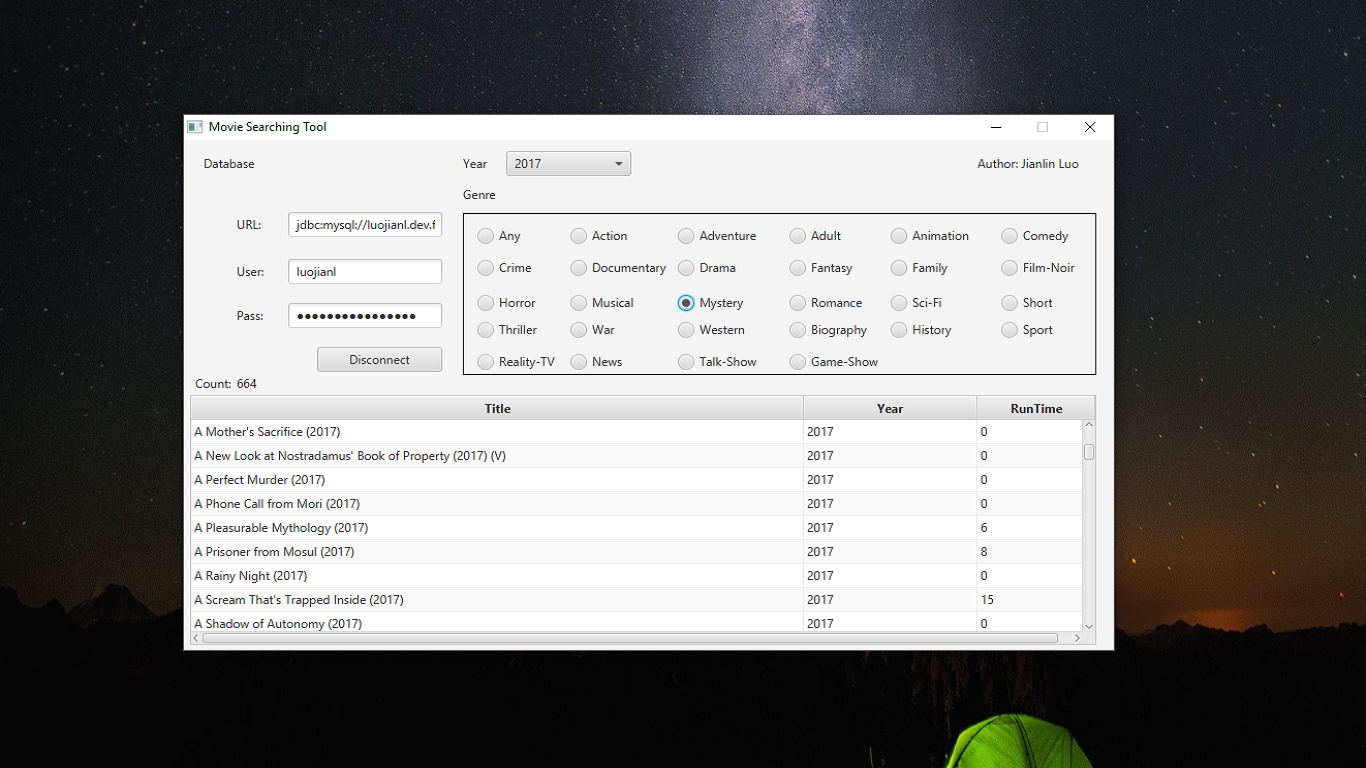Click the app icon in the title bar
The height and width of the screenshot is (768, 1366).
point(195,127)
